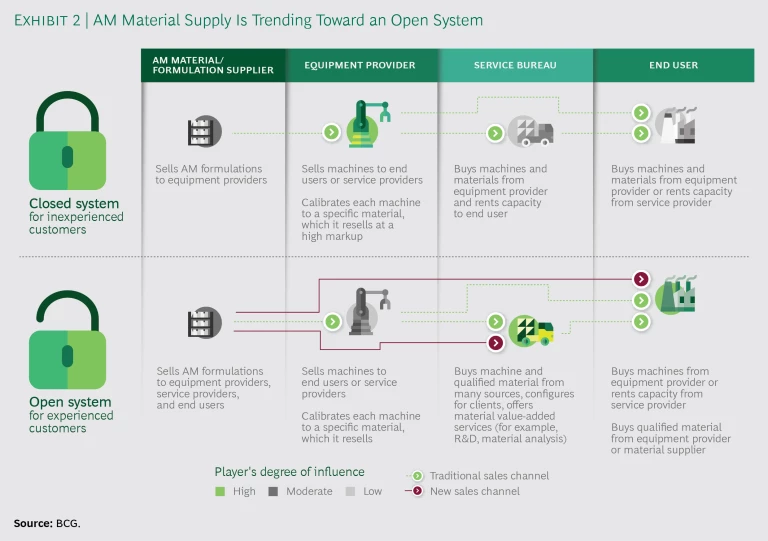Click the High influence green legend swatch
768x541 pixels.
point(221,492)
